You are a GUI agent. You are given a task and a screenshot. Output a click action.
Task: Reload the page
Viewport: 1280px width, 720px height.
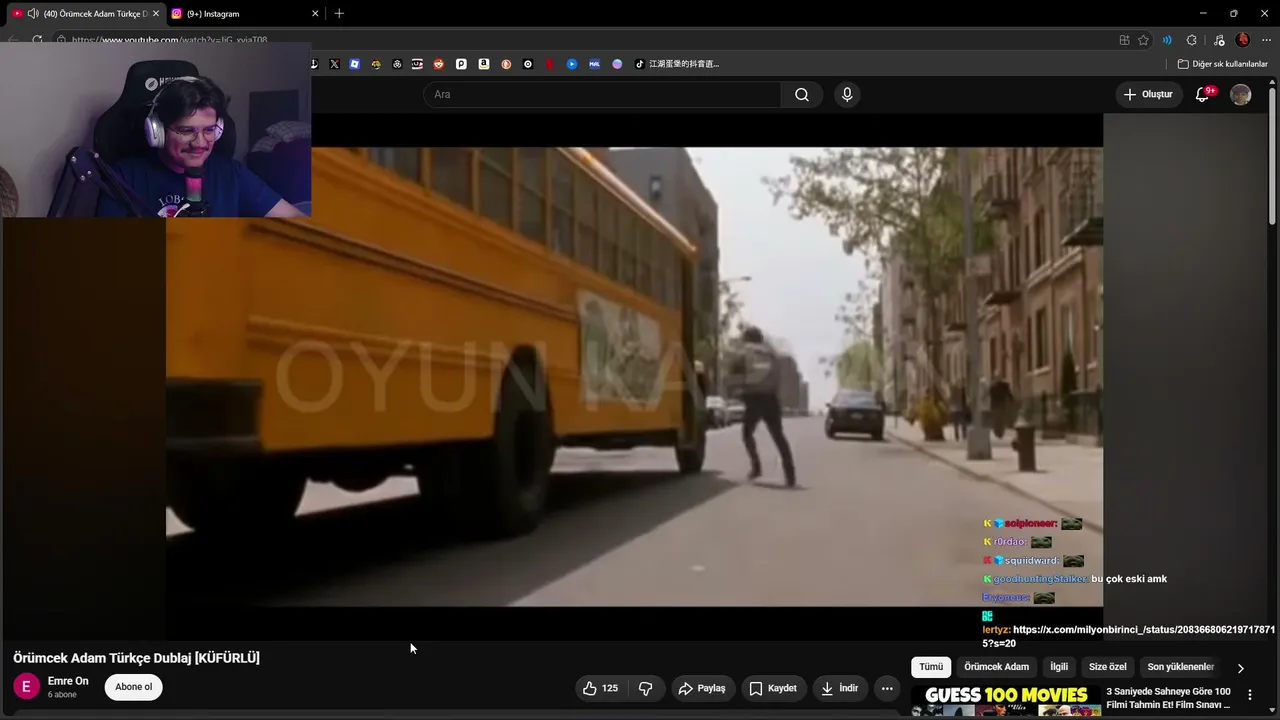37,40
